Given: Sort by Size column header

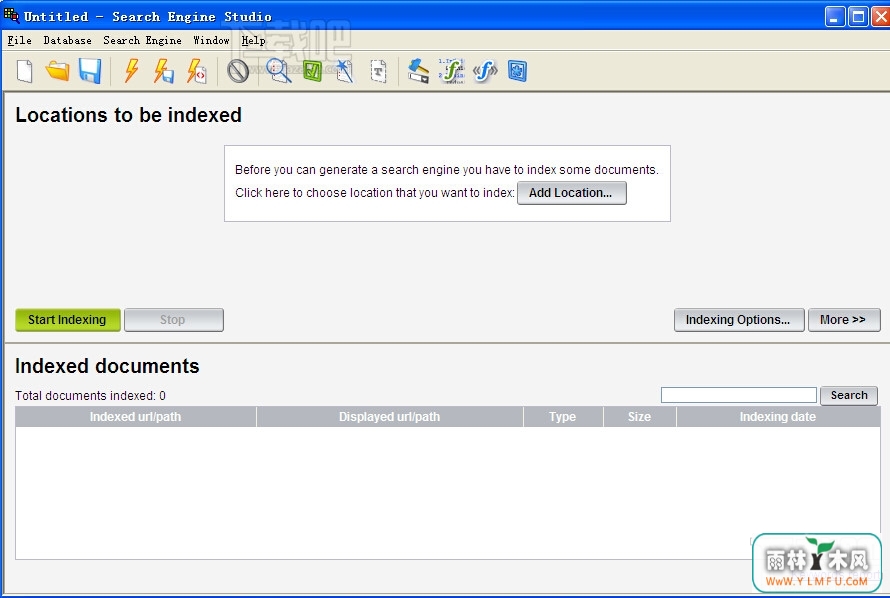Looking at the screenshot, I should [639, 416].
